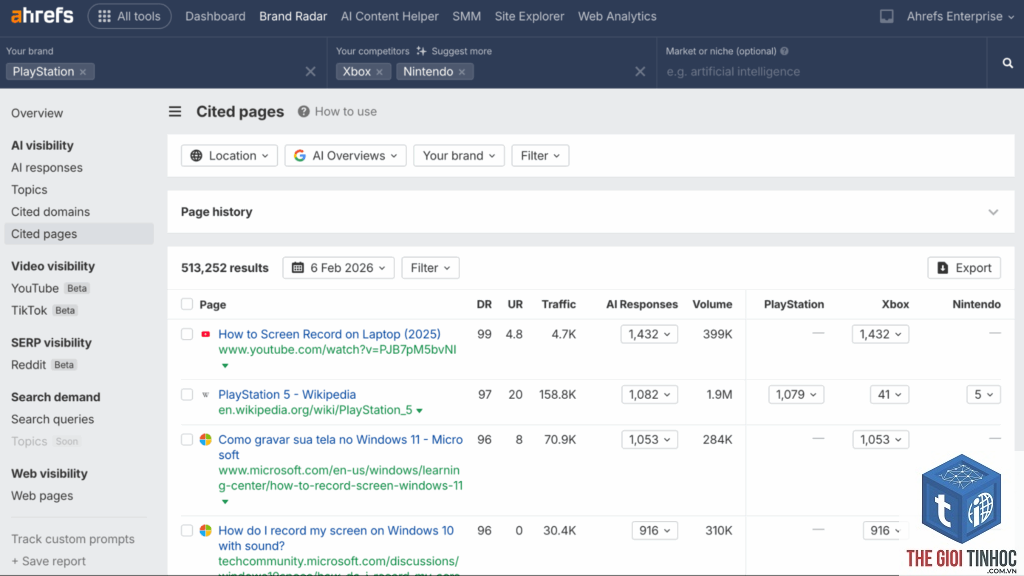Focus the market or niche input
Screen dimensions: 1024x576
[822, 72]
